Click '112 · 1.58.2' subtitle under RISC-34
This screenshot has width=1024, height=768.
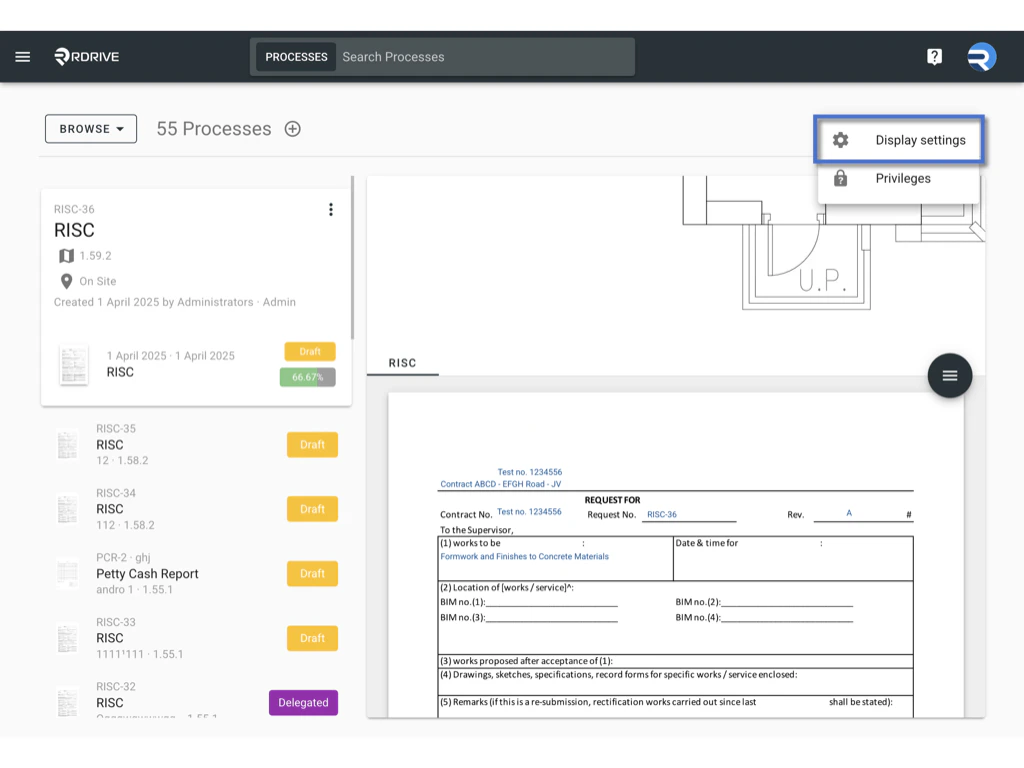pyautogui.click(x=125, y=525)
